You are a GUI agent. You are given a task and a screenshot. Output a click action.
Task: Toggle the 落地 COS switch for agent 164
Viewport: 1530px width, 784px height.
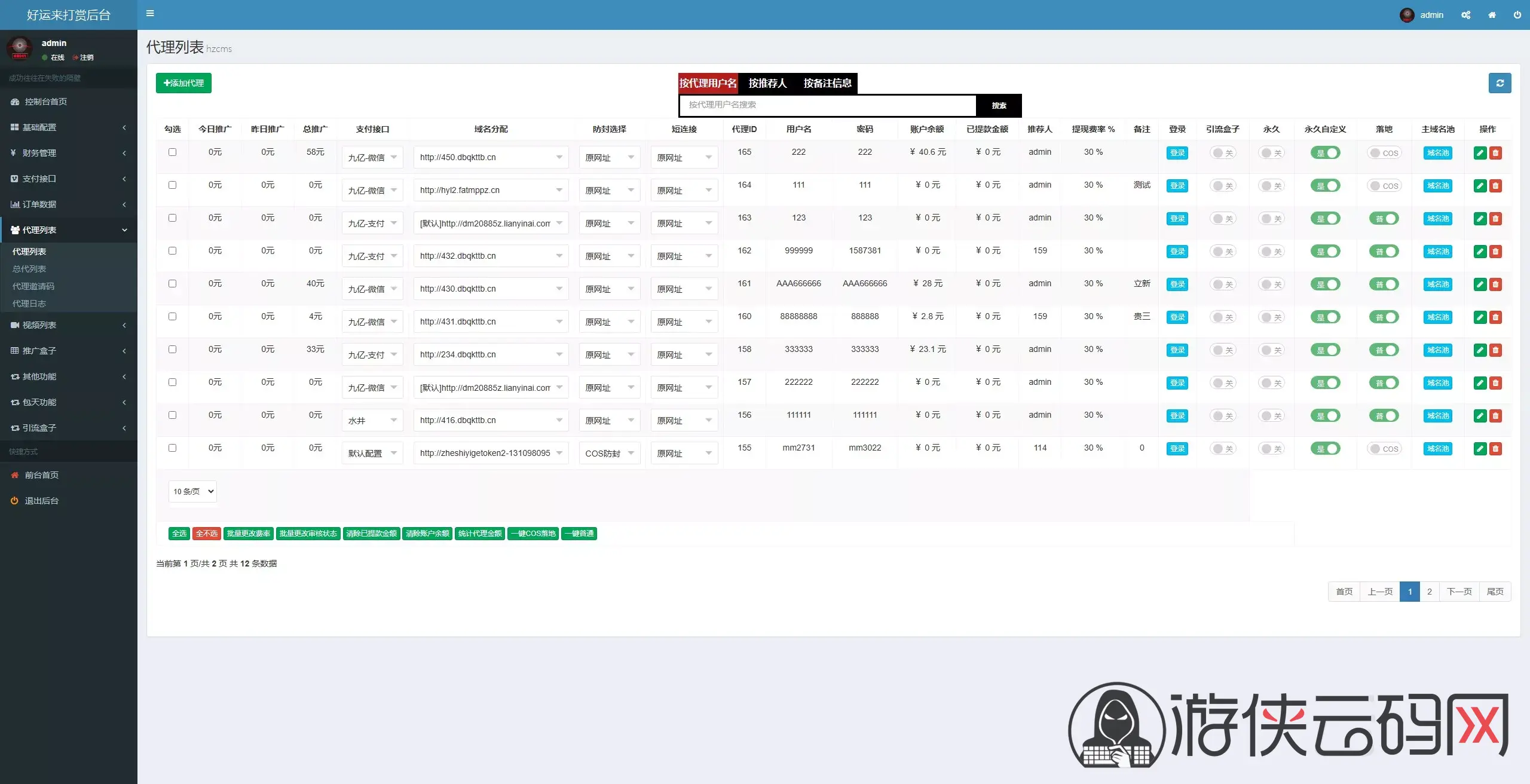[x=1384, y=186]
